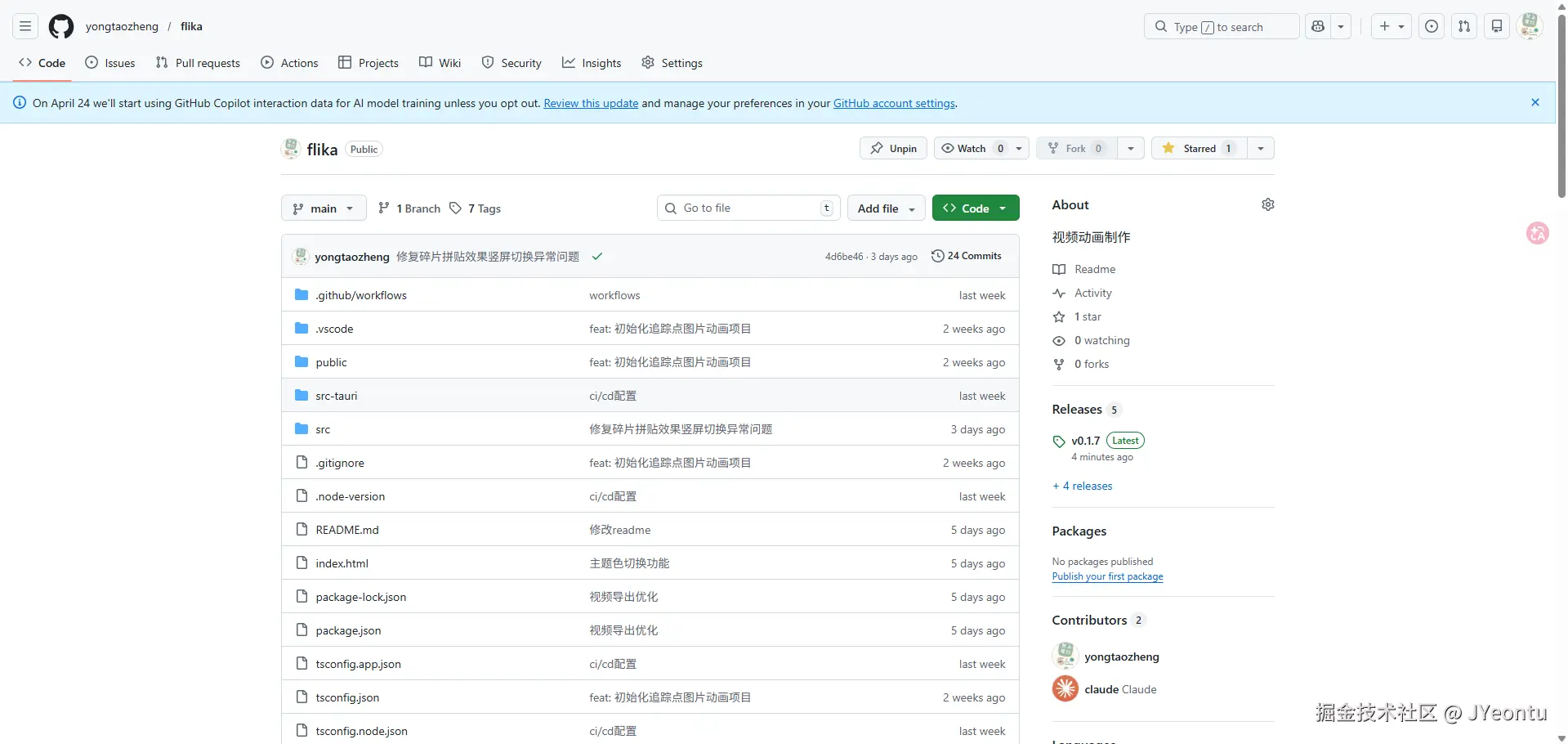Unpin the flika repository
Screen dimensions: 1568x744
(893, 148)
